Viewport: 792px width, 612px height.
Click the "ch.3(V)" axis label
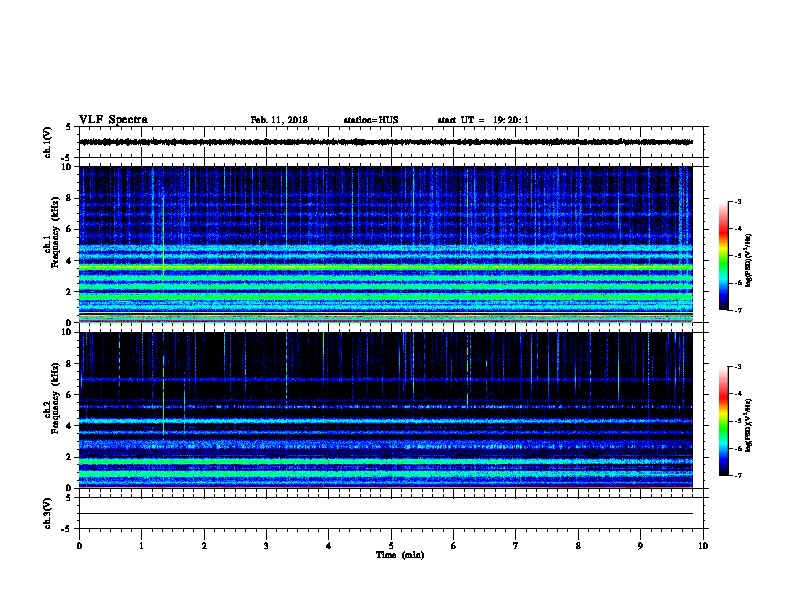[x=47, y=513]
